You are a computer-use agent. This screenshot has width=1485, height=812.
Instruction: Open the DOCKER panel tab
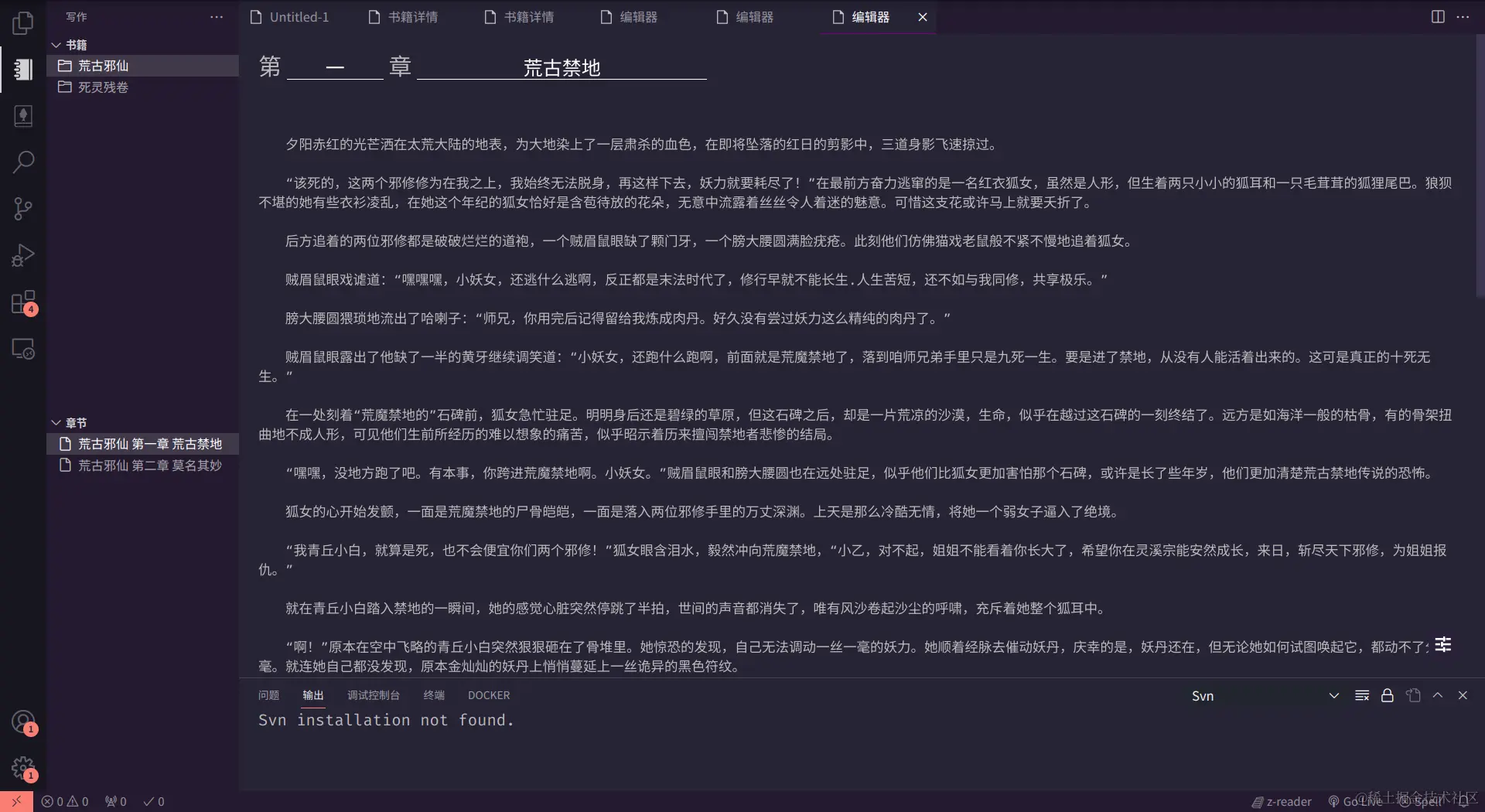coord(489,695)
